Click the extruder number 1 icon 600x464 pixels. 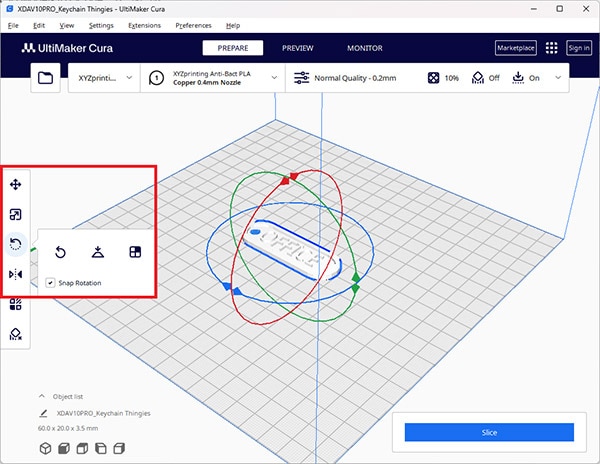156,78
